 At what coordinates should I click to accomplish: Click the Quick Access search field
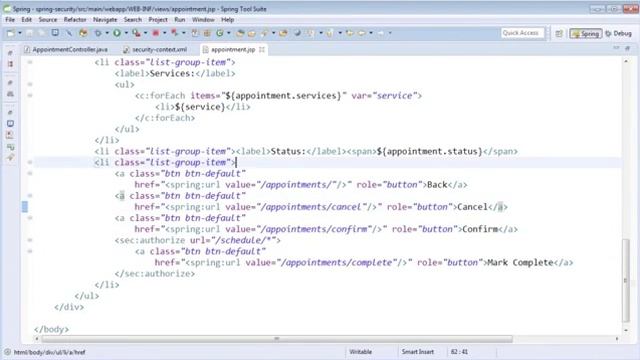click(522, 33)
